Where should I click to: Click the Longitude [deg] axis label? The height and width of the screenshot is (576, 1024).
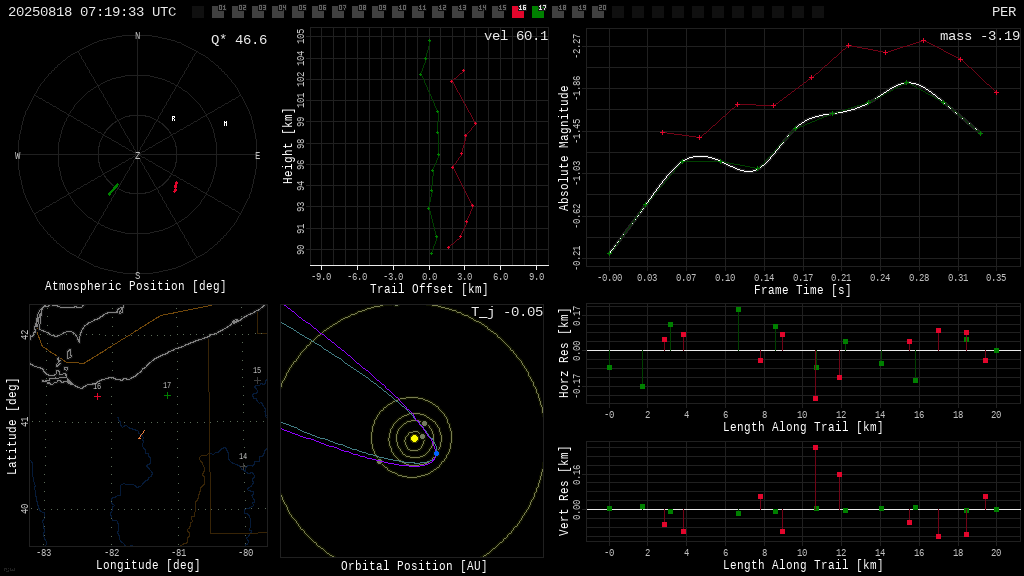pyautogui.click(x=148, y=565)
